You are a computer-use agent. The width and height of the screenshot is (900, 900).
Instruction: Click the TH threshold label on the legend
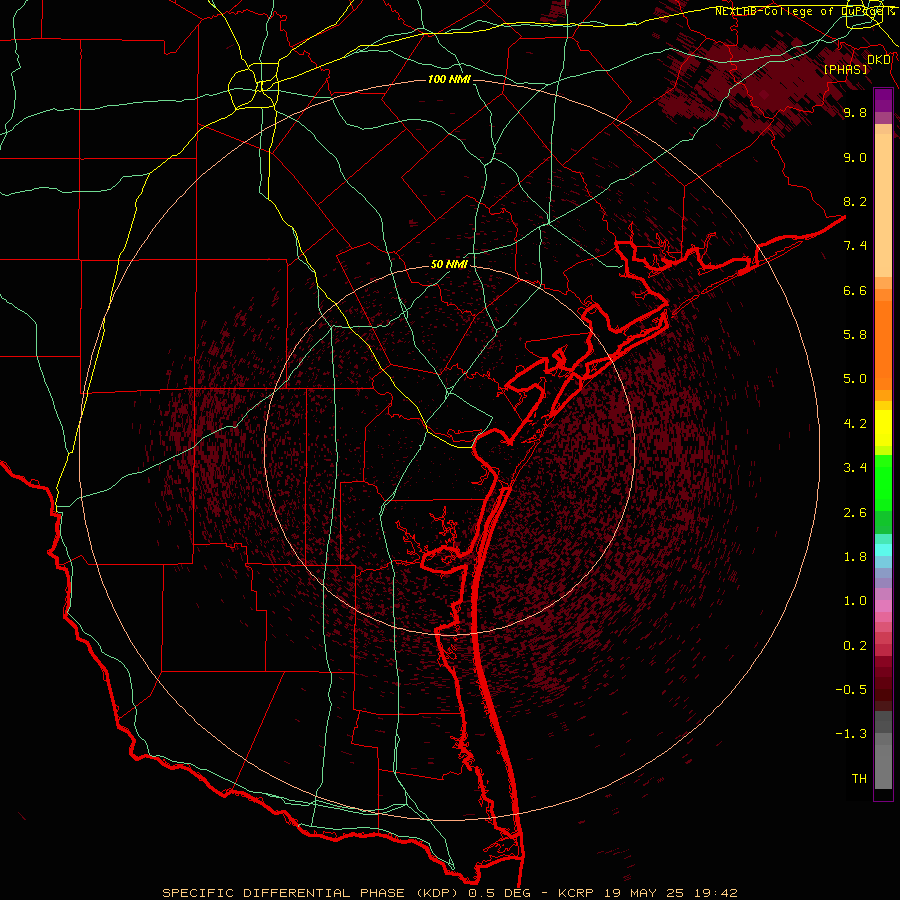[859, 779]
